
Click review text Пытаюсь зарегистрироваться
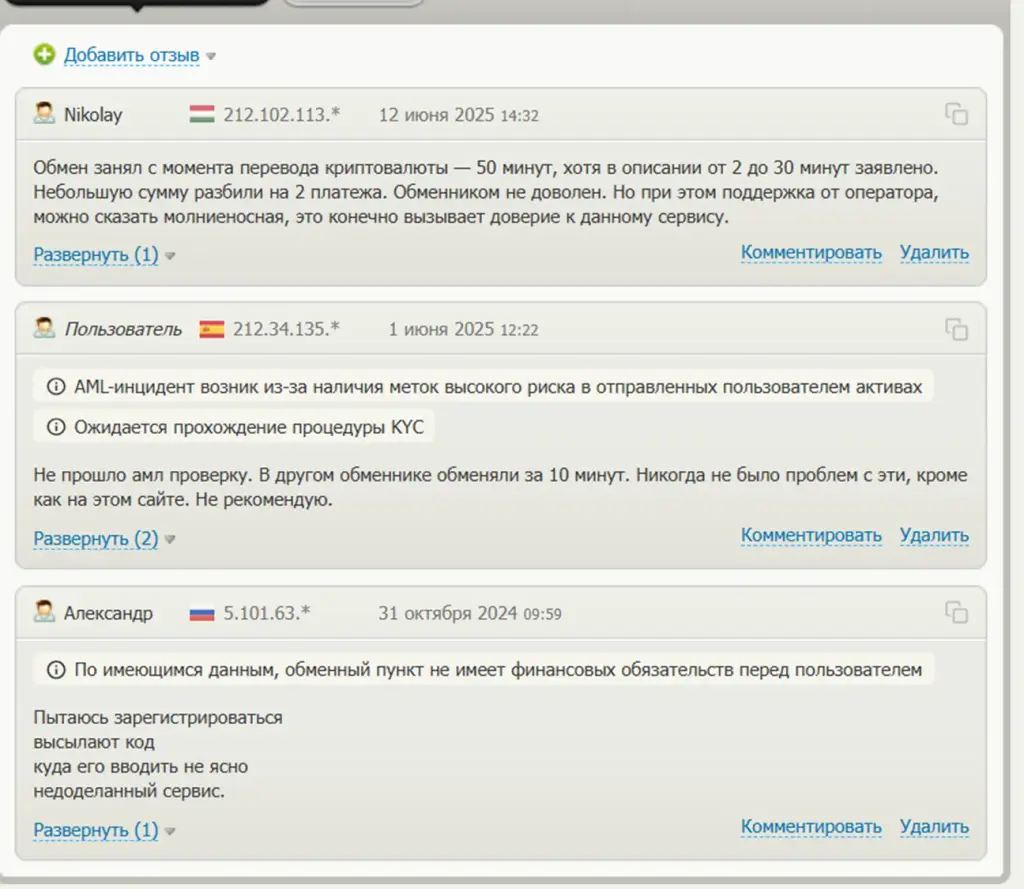point(158,754)
